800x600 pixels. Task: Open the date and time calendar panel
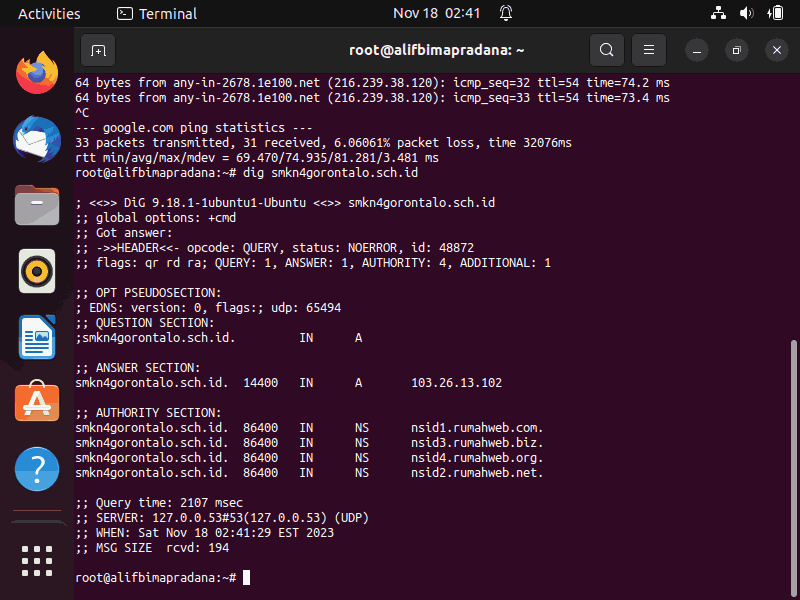pyautogui.click(x=436, y=13)
